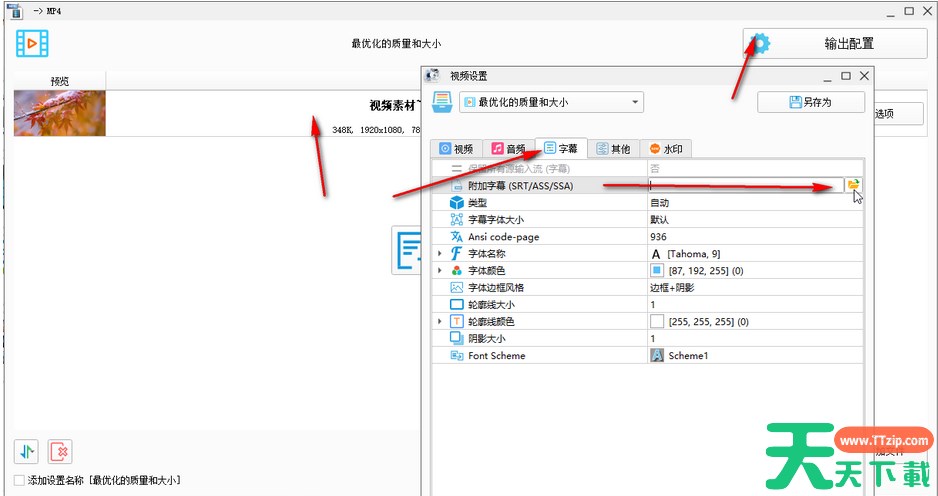938x496 pixels.
Task: Click the maple leaf preview thumbnail
Action: [60, 113]
